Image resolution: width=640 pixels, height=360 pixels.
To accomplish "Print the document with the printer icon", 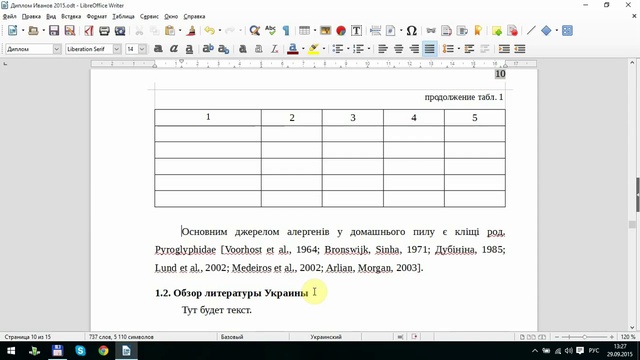I will coord(104,31).
